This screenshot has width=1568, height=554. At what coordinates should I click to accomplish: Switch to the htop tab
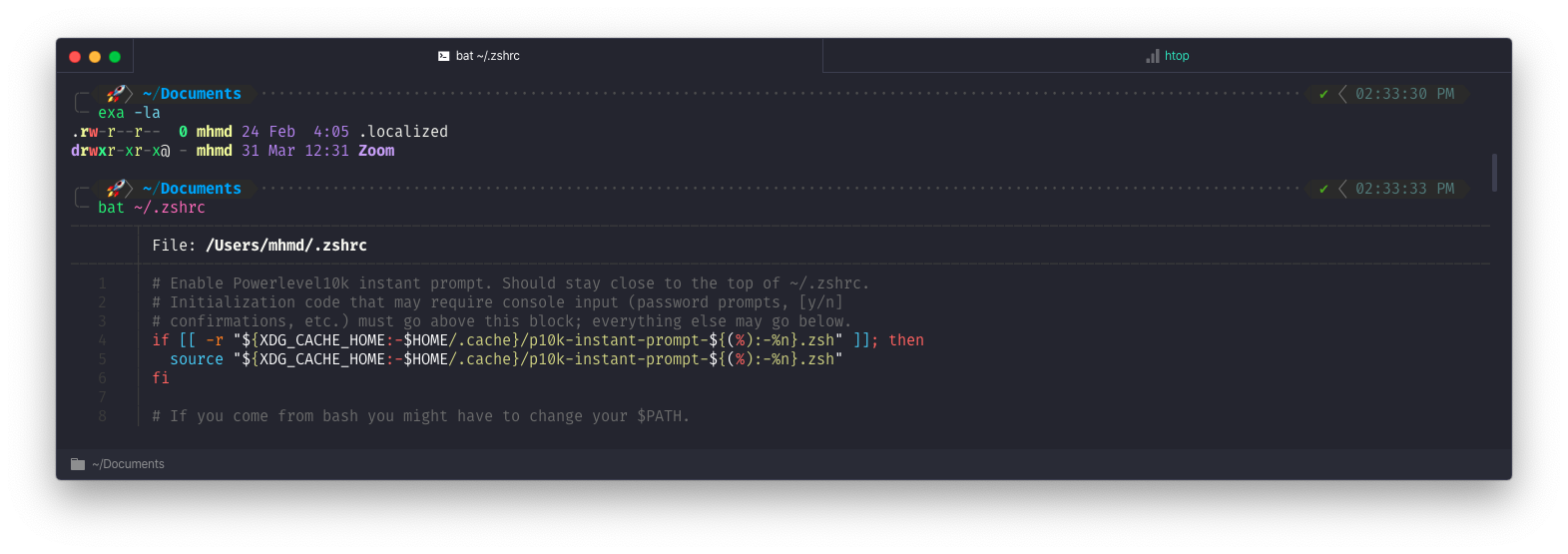1167,56
